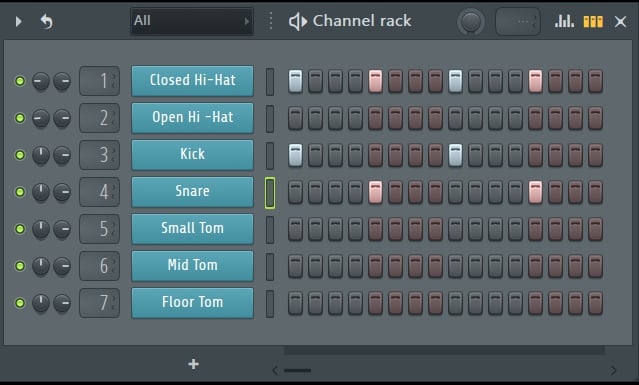Mute the Open Hi-Hat channel
The width and height of the screenshot is (639, 385).
click(20, 118)
